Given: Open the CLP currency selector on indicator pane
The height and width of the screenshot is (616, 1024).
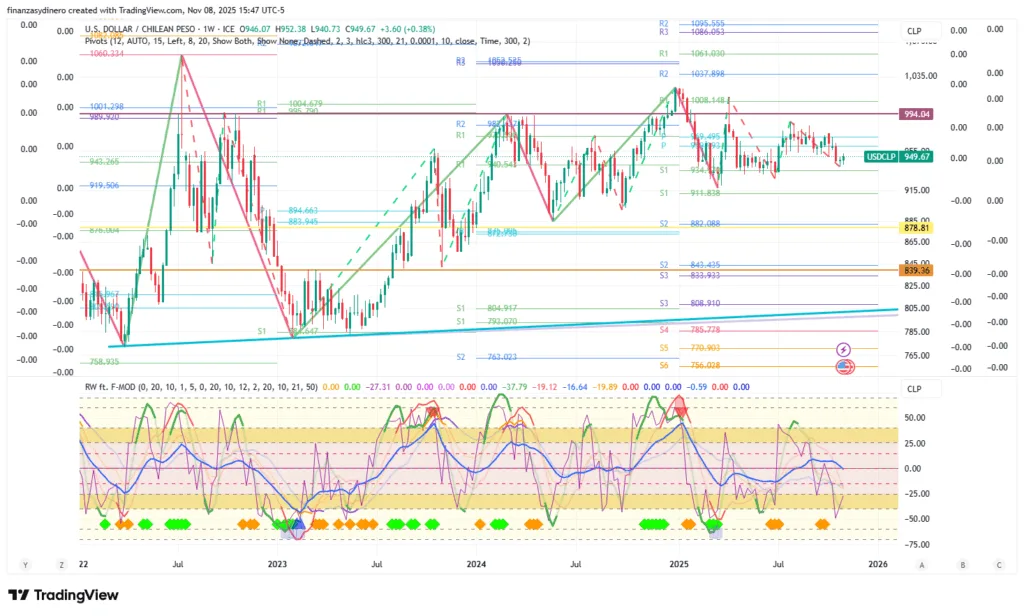Looking at the screenshot, I should [x=914, y=389].
